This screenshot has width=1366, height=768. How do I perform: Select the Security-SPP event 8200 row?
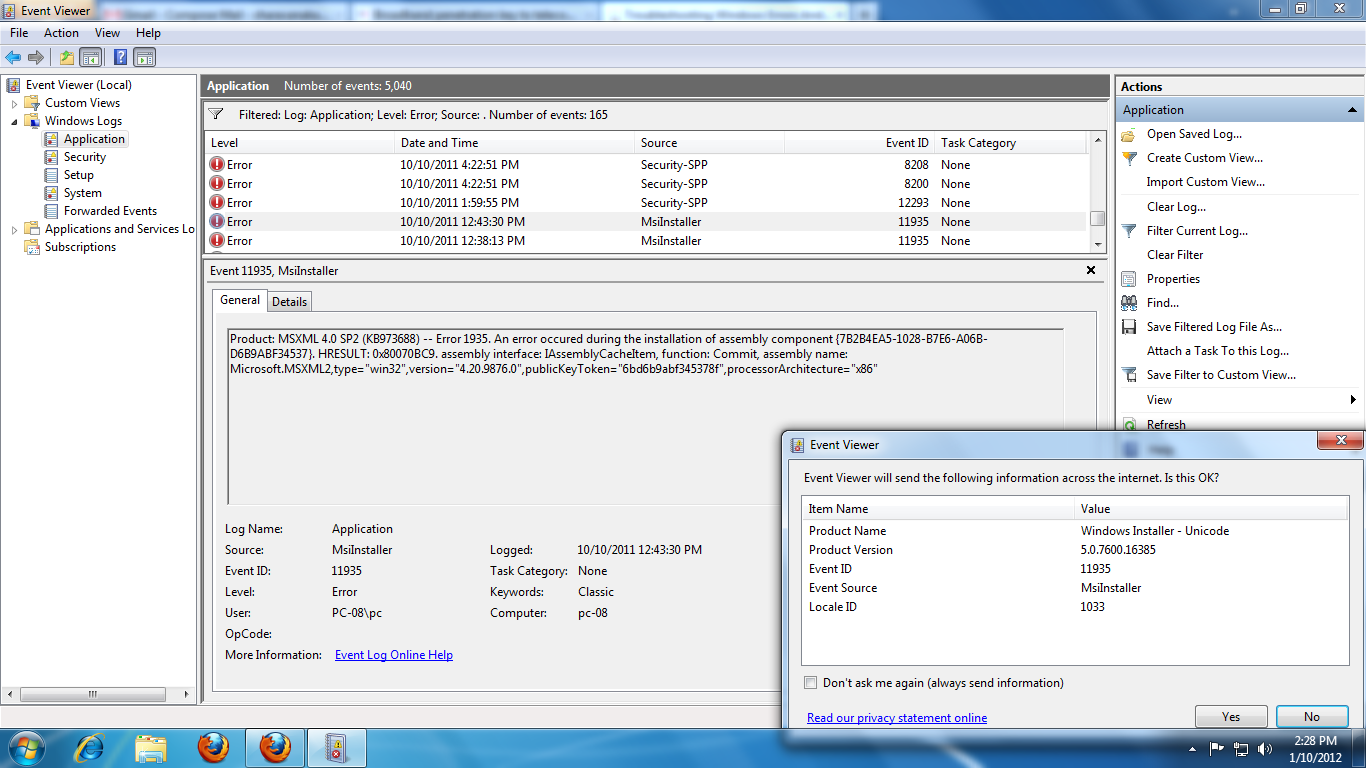coord(646,184)
